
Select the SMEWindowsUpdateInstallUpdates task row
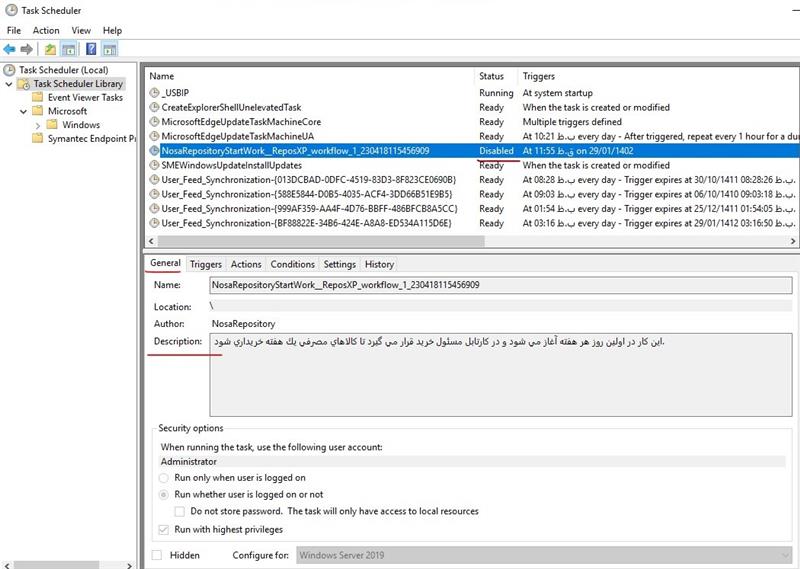click(x=232, y=165)
